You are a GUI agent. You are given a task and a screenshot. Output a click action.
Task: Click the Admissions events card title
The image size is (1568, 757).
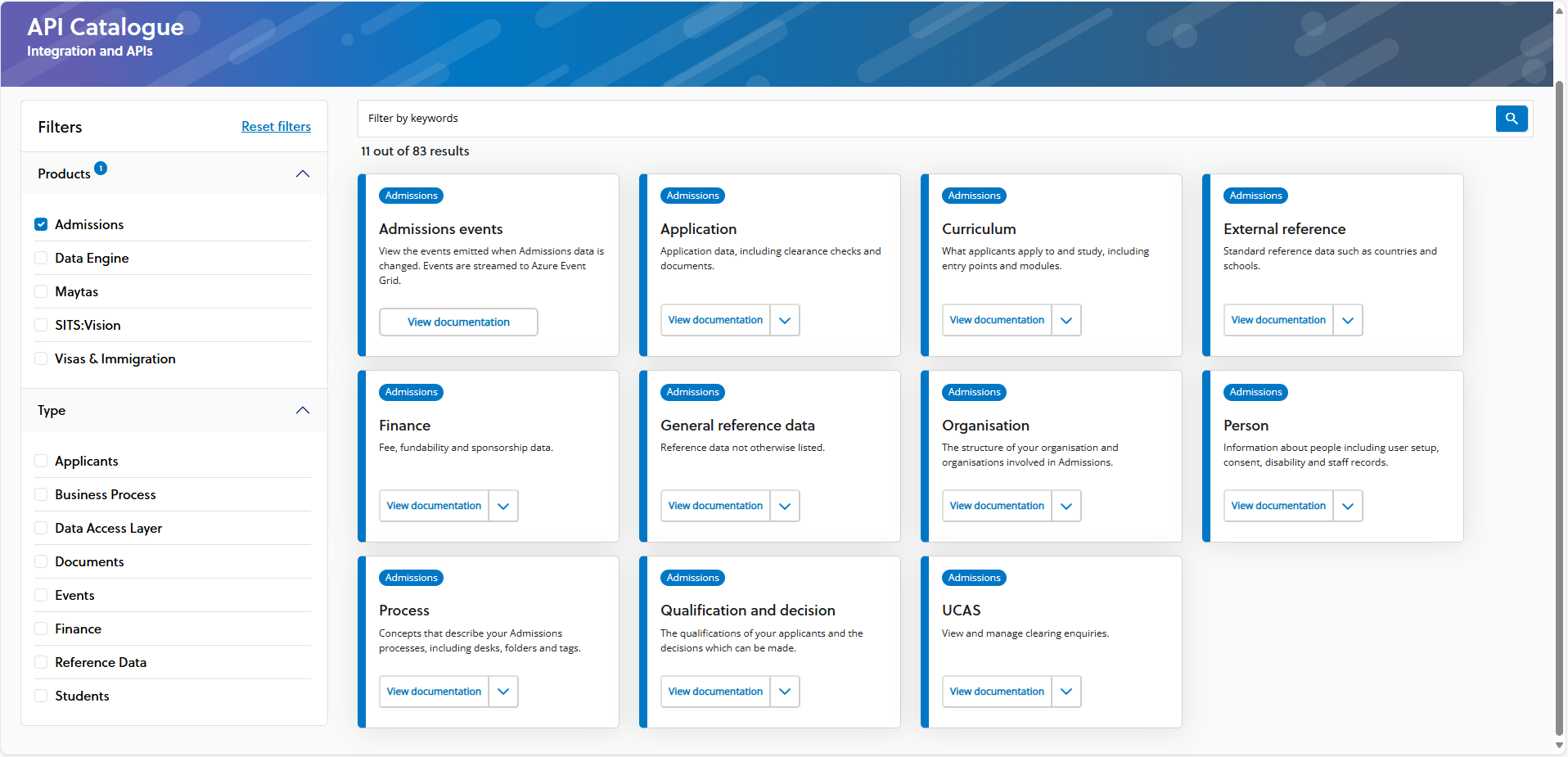(x=441, y=229)
